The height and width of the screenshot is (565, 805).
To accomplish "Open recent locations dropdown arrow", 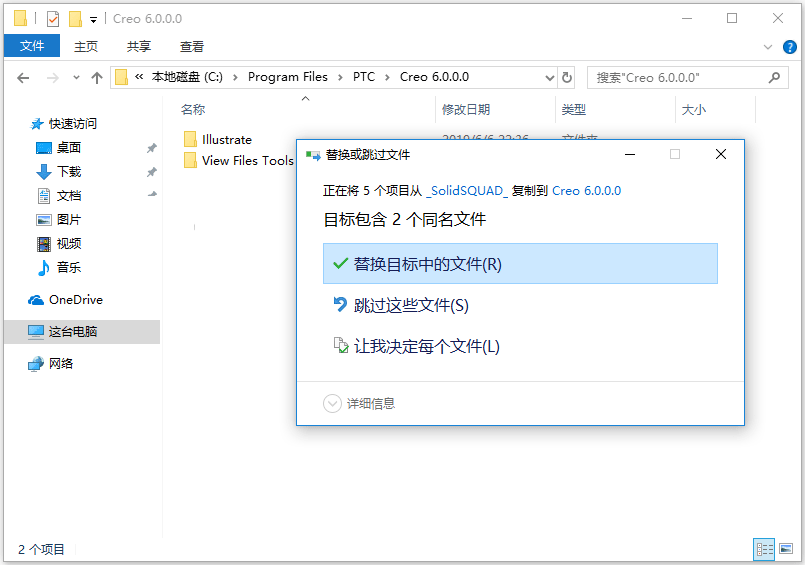I will tap(76, 78).
